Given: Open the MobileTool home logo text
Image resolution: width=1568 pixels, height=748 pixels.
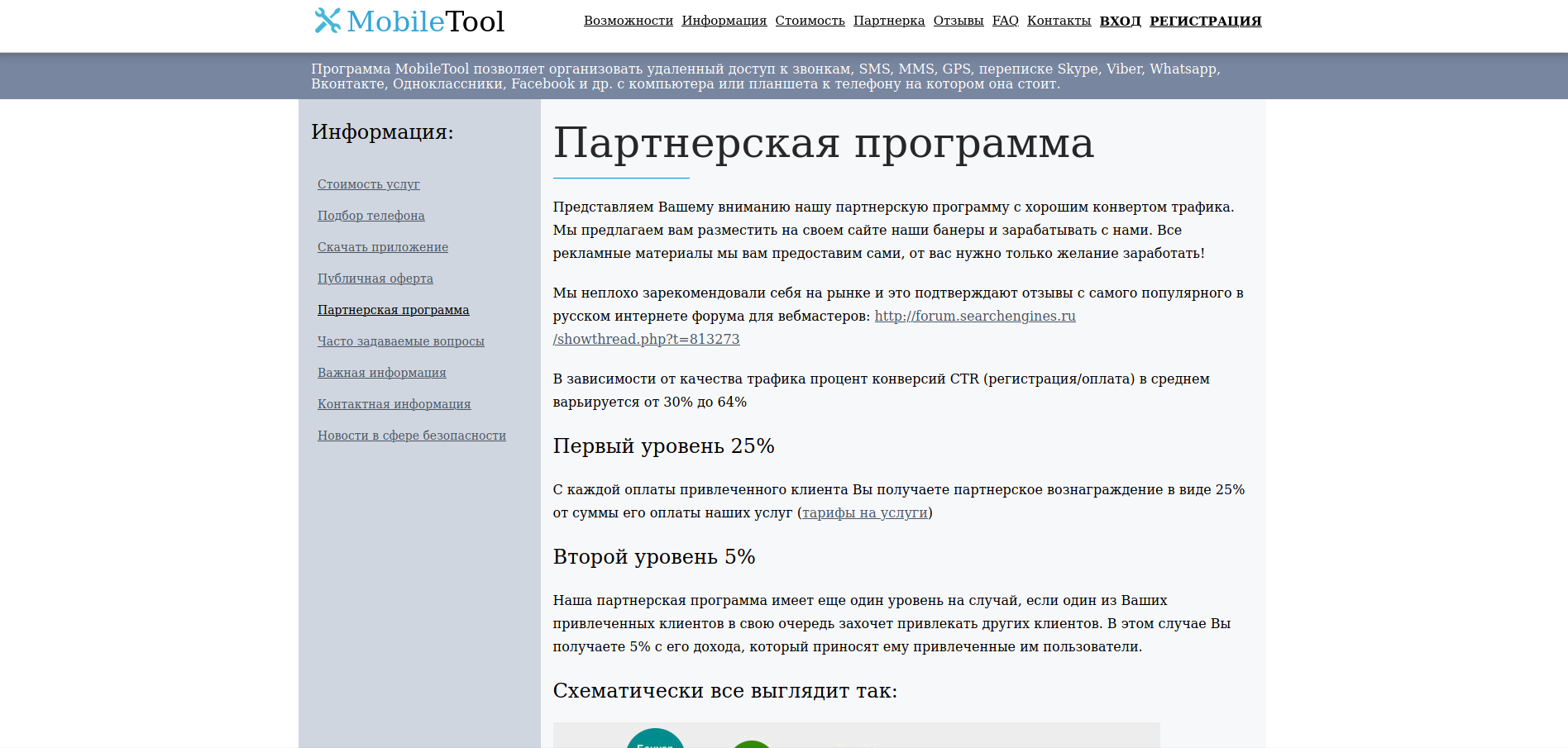Looking at the screenshot, I should 425,21.
